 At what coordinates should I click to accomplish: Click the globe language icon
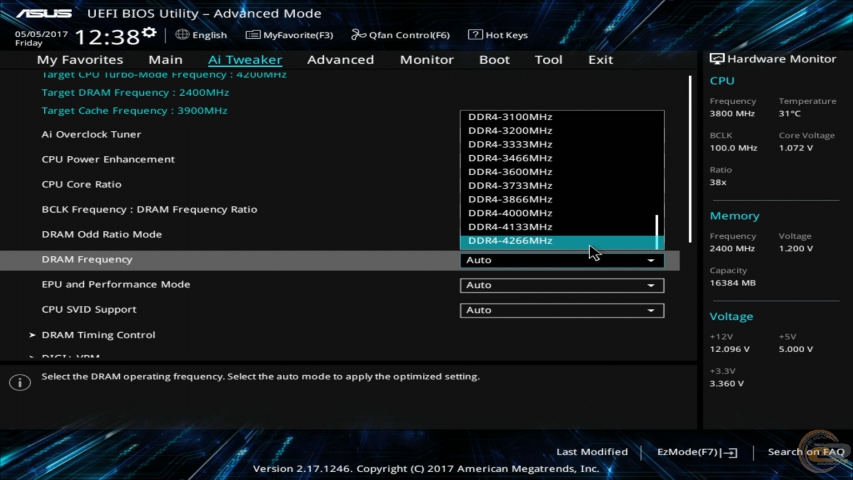(x=182, y=34)
